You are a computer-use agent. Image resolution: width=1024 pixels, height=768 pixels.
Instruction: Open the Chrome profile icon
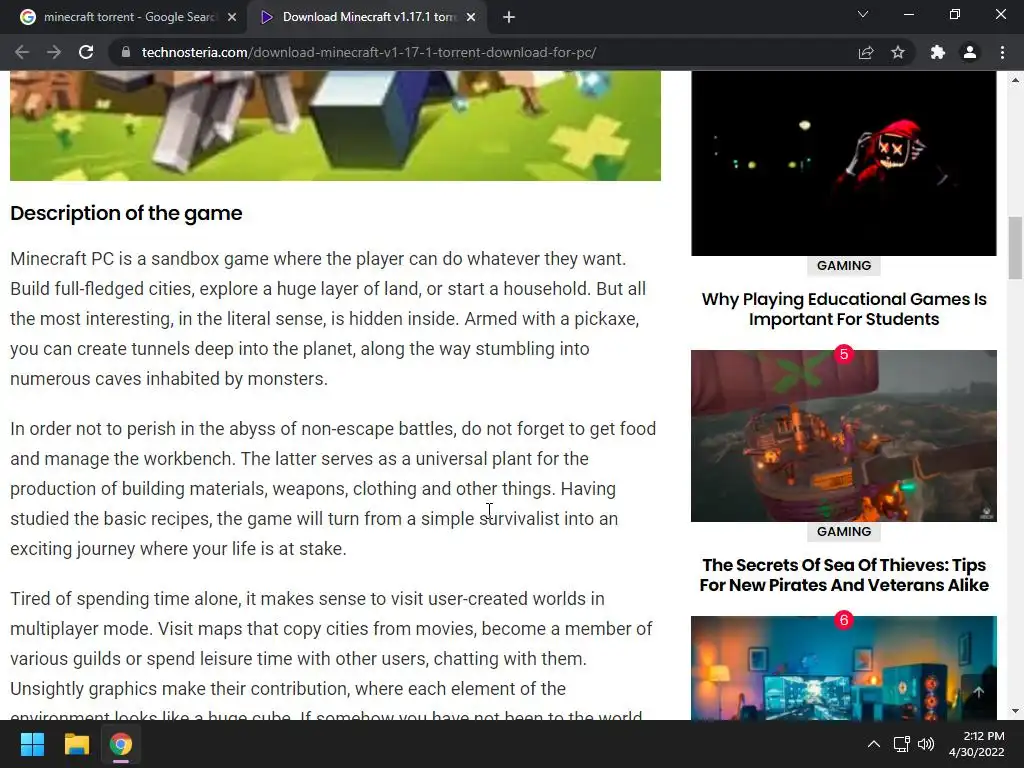pos(970,52)
